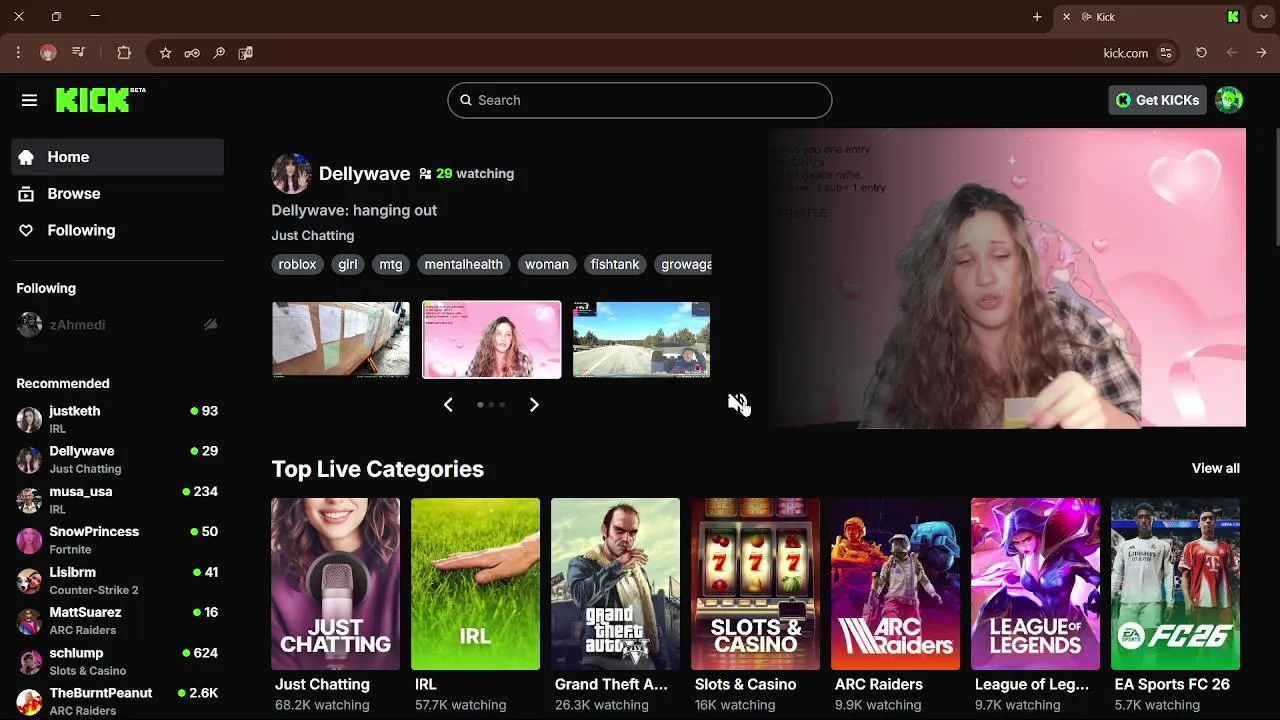Select the Dellywave pink stream thumbnail
The height and width of the screenshot is (720, 1280).
[492, 340]
